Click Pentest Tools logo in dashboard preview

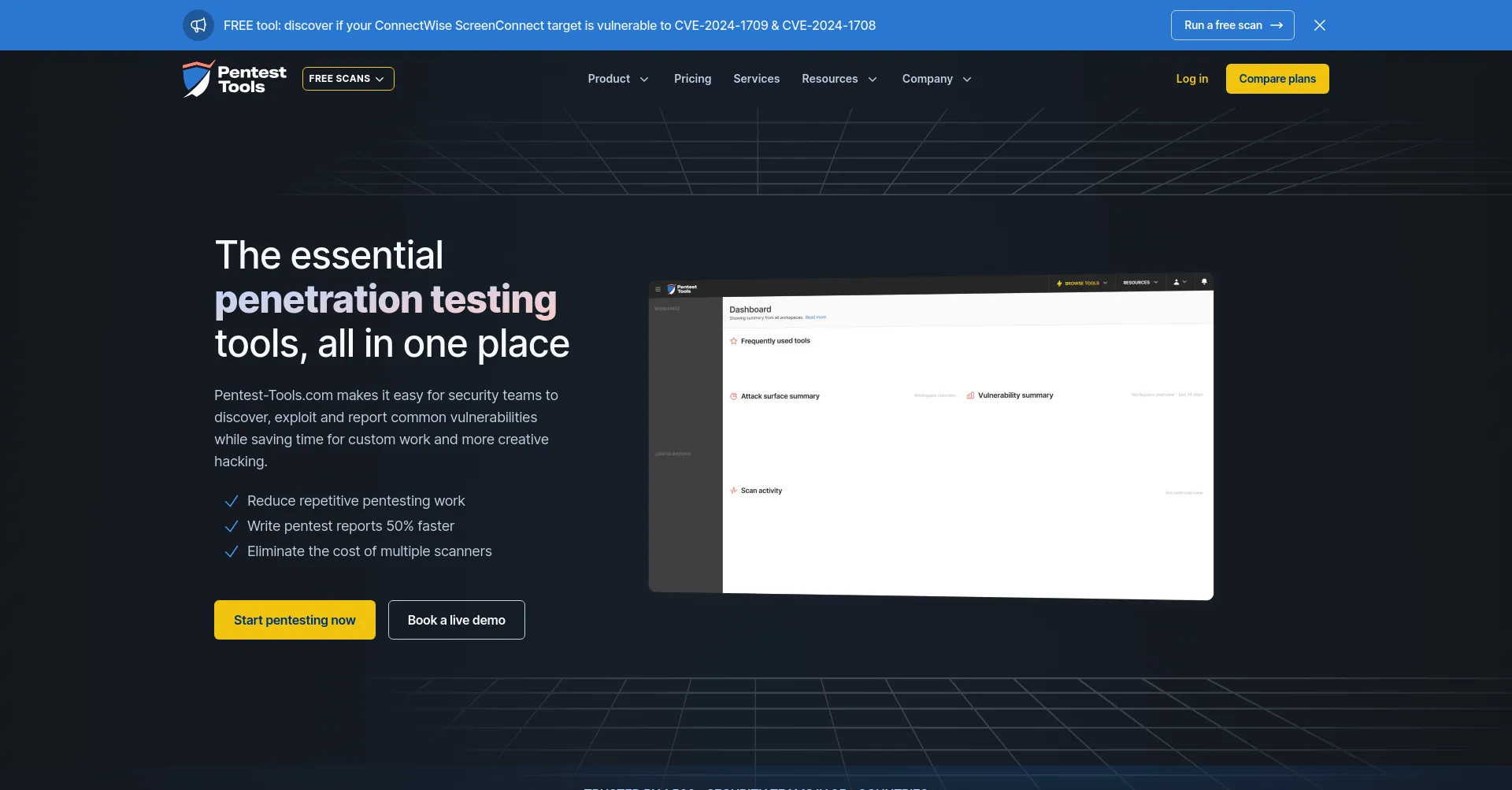(x=682, y=289)
